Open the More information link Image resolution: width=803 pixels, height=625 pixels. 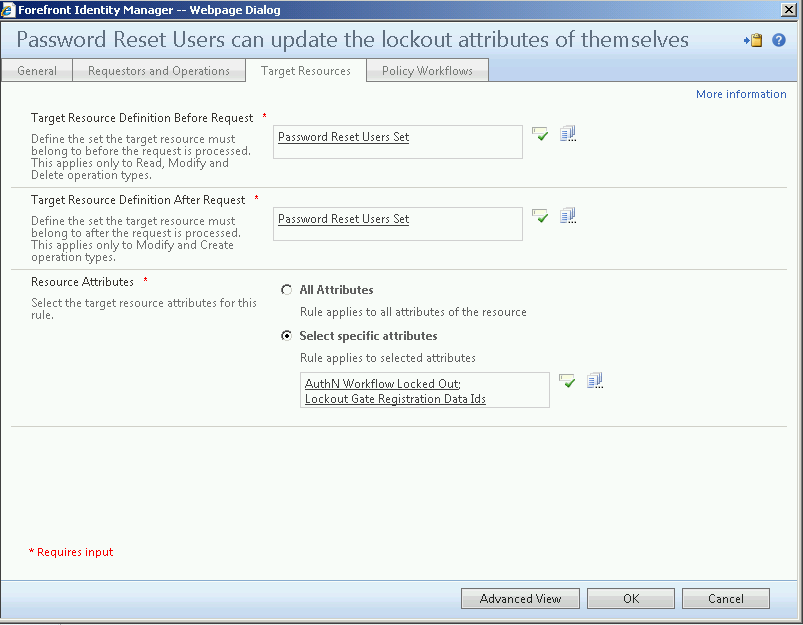coord(741,94)
